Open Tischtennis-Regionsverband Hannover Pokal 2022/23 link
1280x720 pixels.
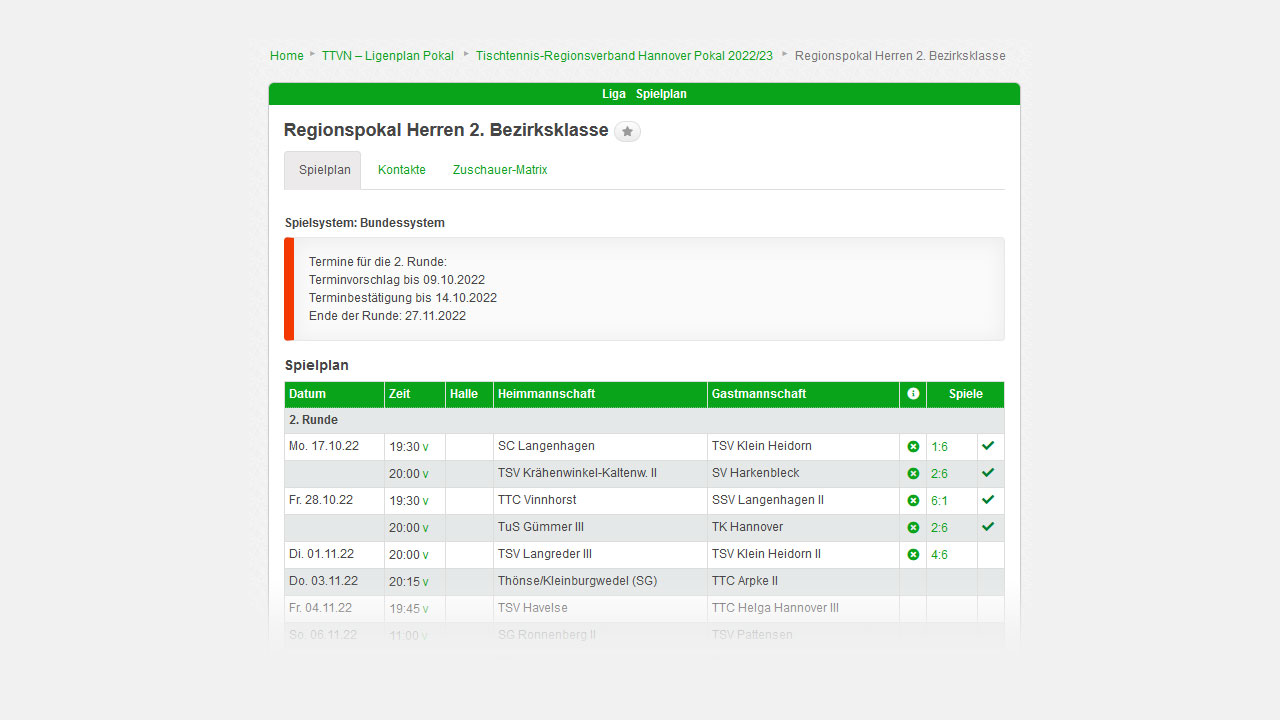(624, 56)
